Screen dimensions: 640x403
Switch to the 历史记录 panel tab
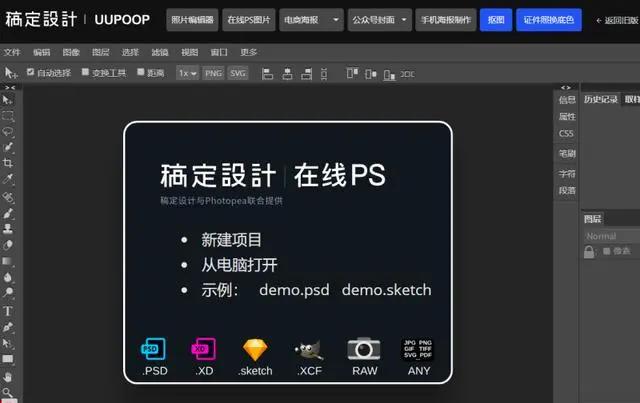(x=600, y=99)
